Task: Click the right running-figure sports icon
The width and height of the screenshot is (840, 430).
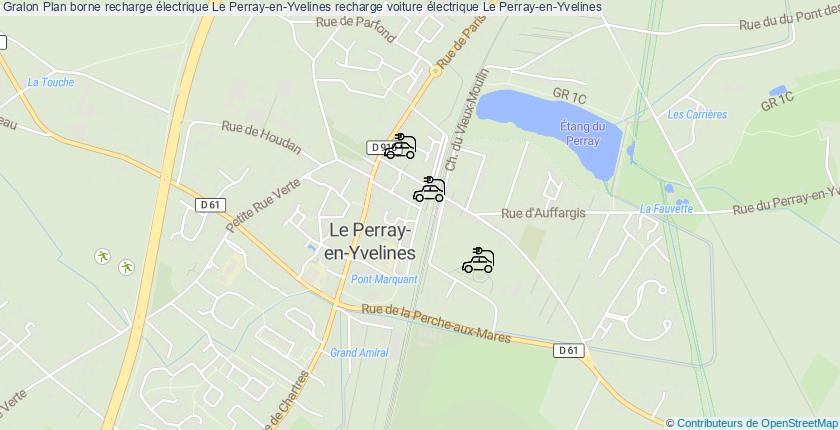Action: (x=126, y=267)
